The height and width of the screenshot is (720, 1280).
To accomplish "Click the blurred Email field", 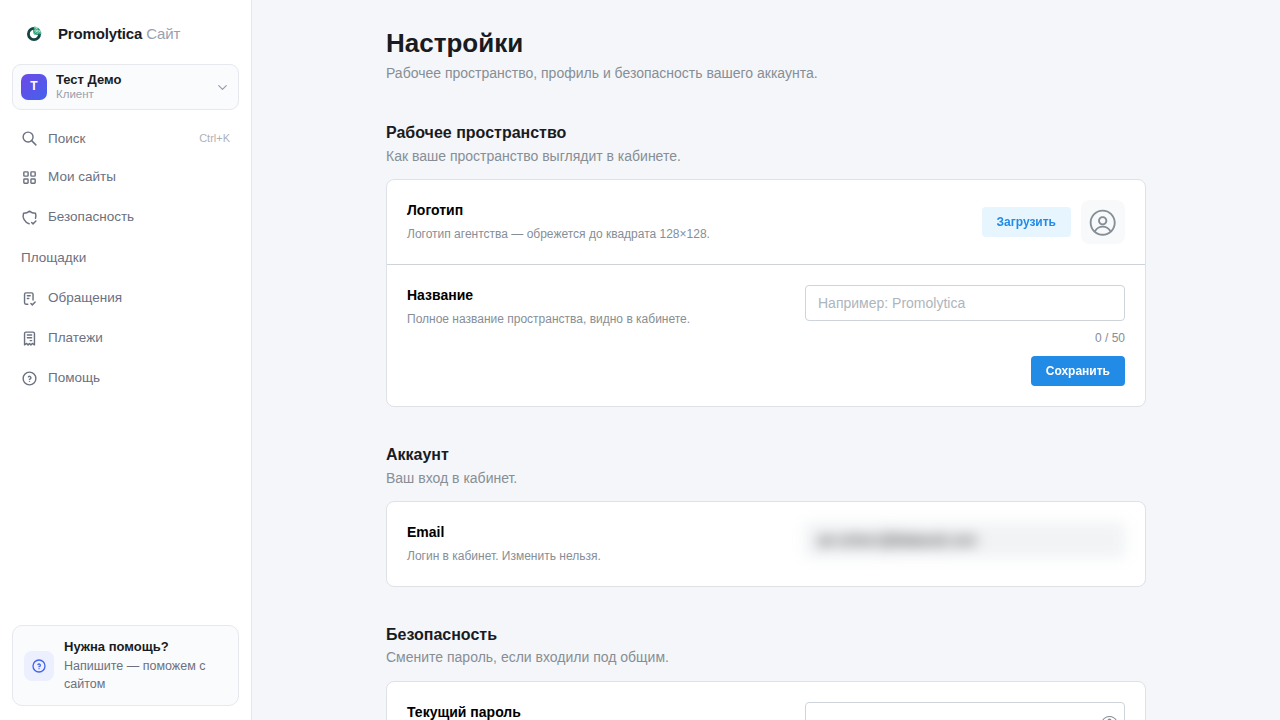I will pyautogui.click(x=965, y=540).
